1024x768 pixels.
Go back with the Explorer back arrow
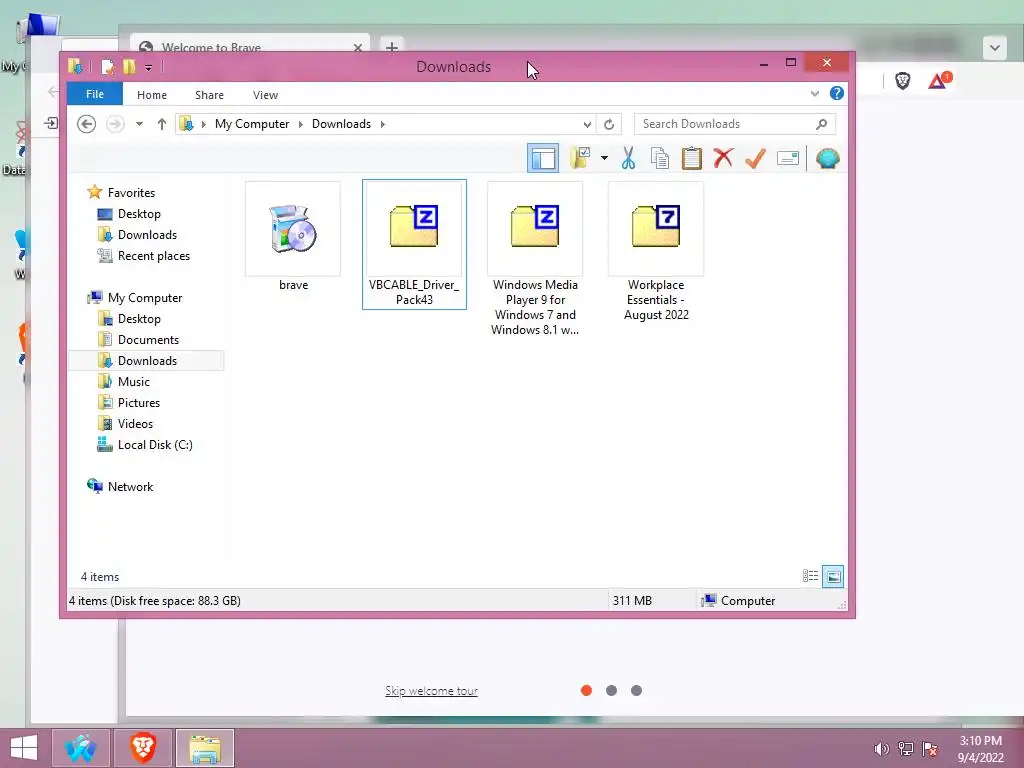86,123
